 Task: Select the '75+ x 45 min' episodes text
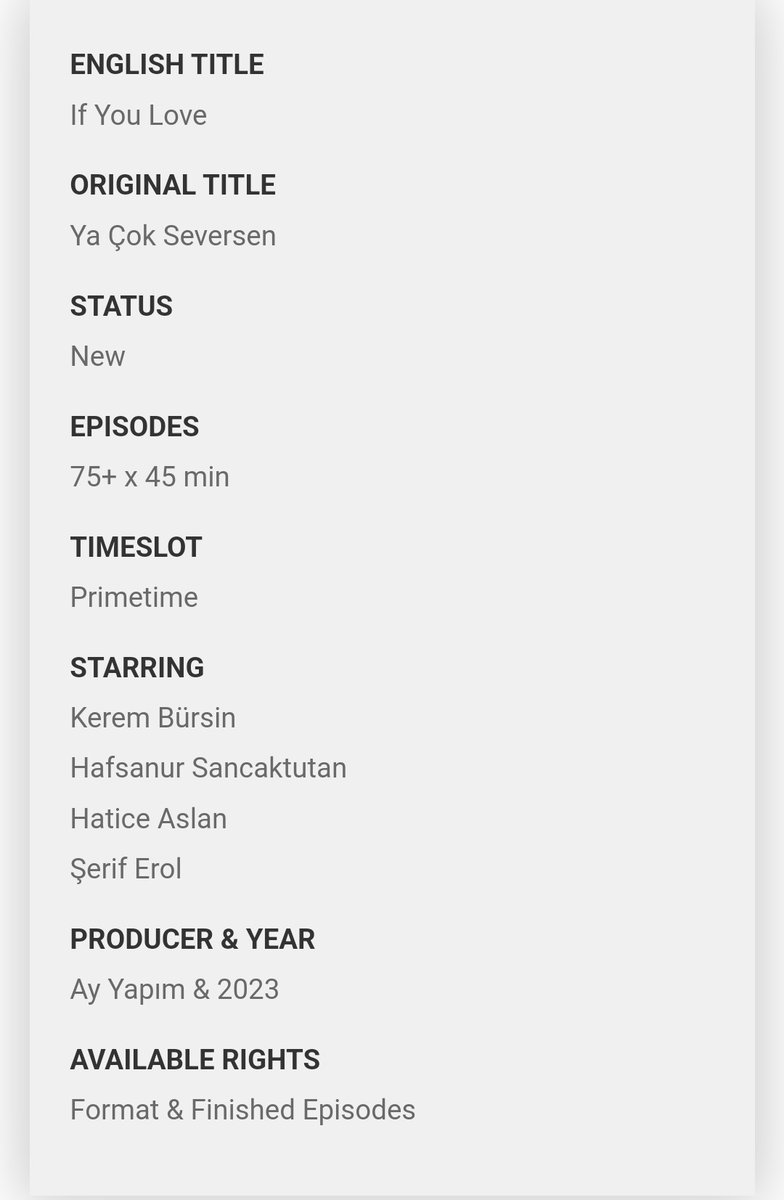150,477
